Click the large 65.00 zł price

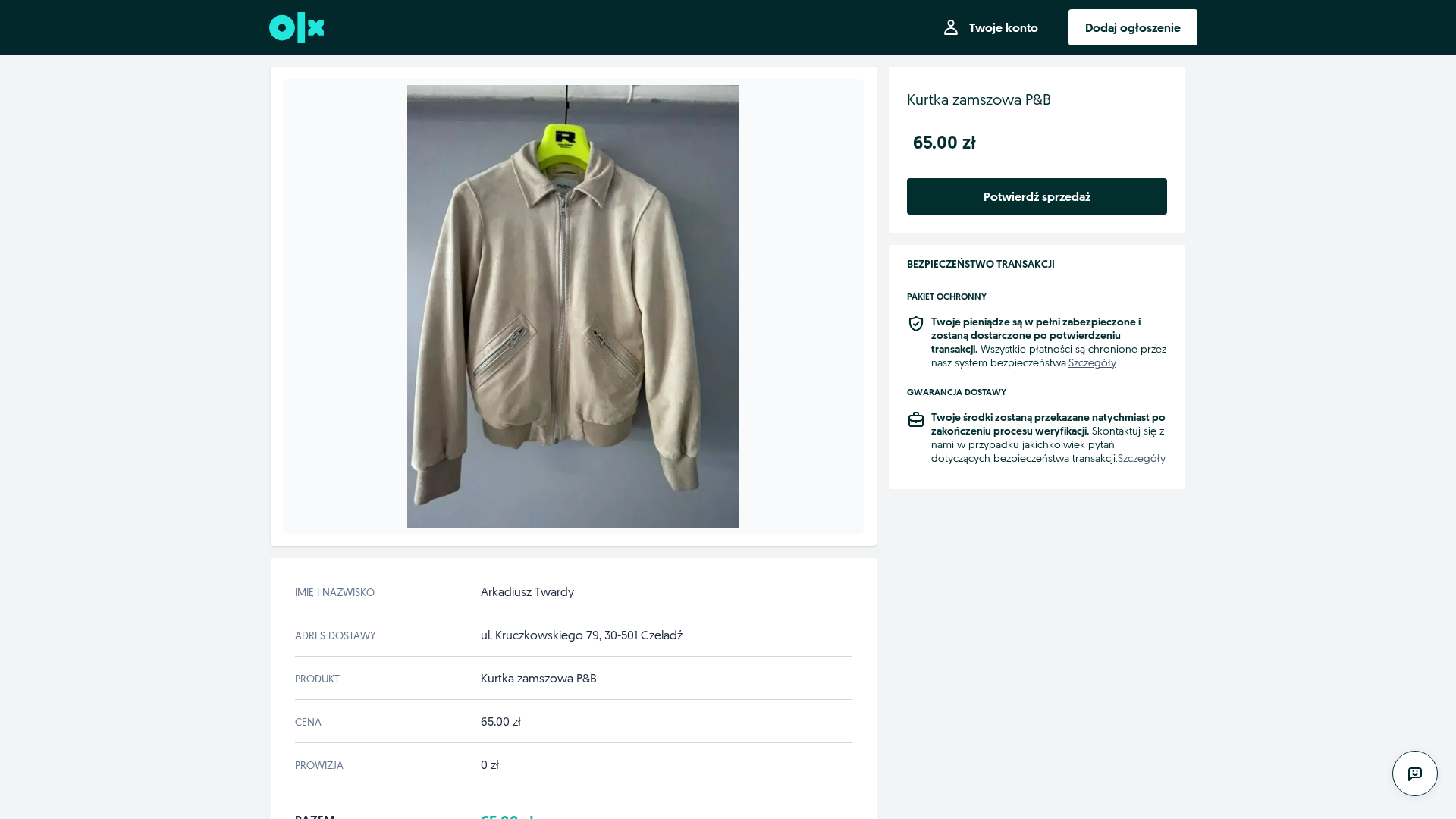pyautogui.click(x=944, y=143)
